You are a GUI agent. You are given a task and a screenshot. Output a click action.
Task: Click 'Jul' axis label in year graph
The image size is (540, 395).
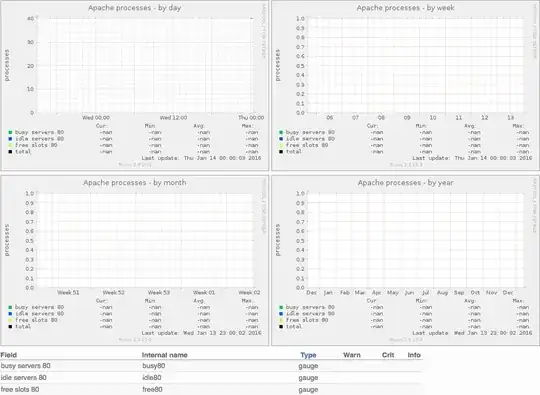point(426,293)
